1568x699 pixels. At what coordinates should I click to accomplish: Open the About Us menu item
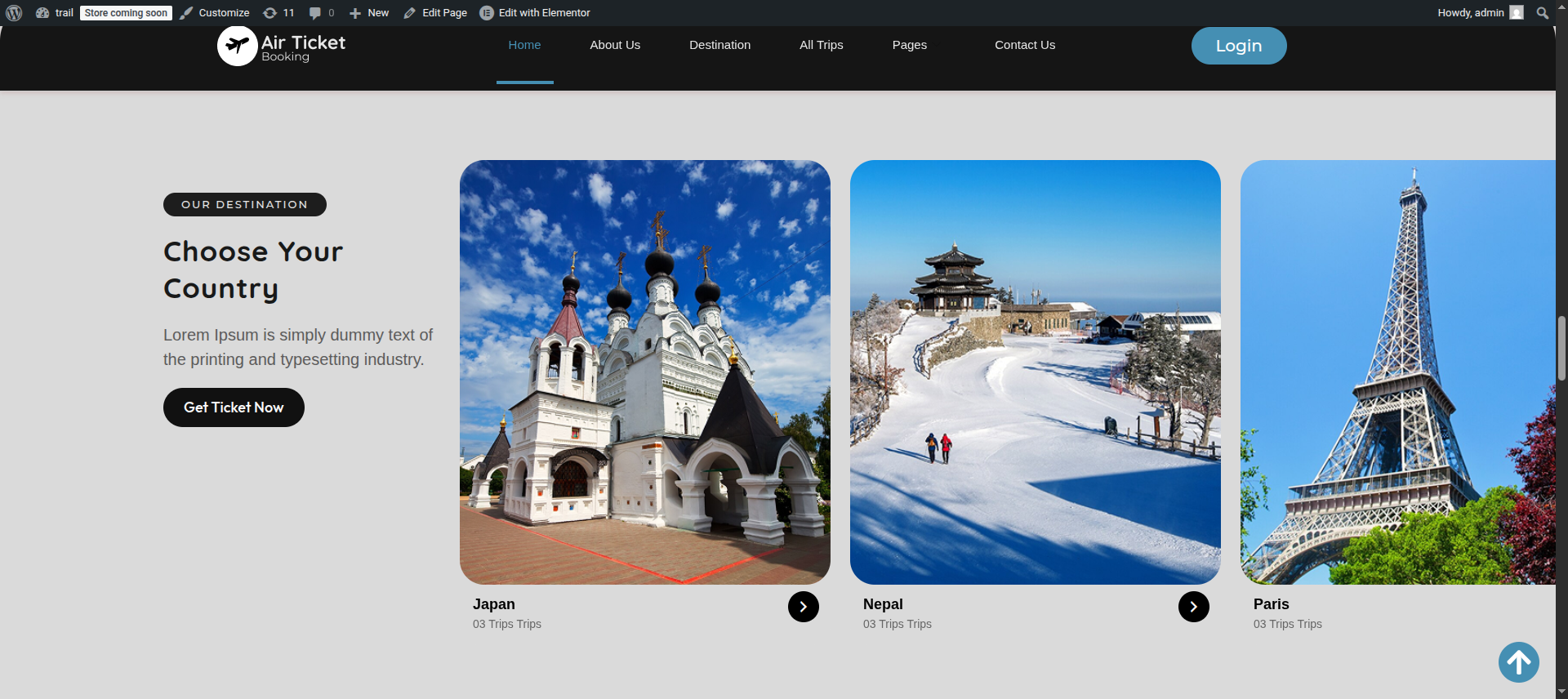615,45
